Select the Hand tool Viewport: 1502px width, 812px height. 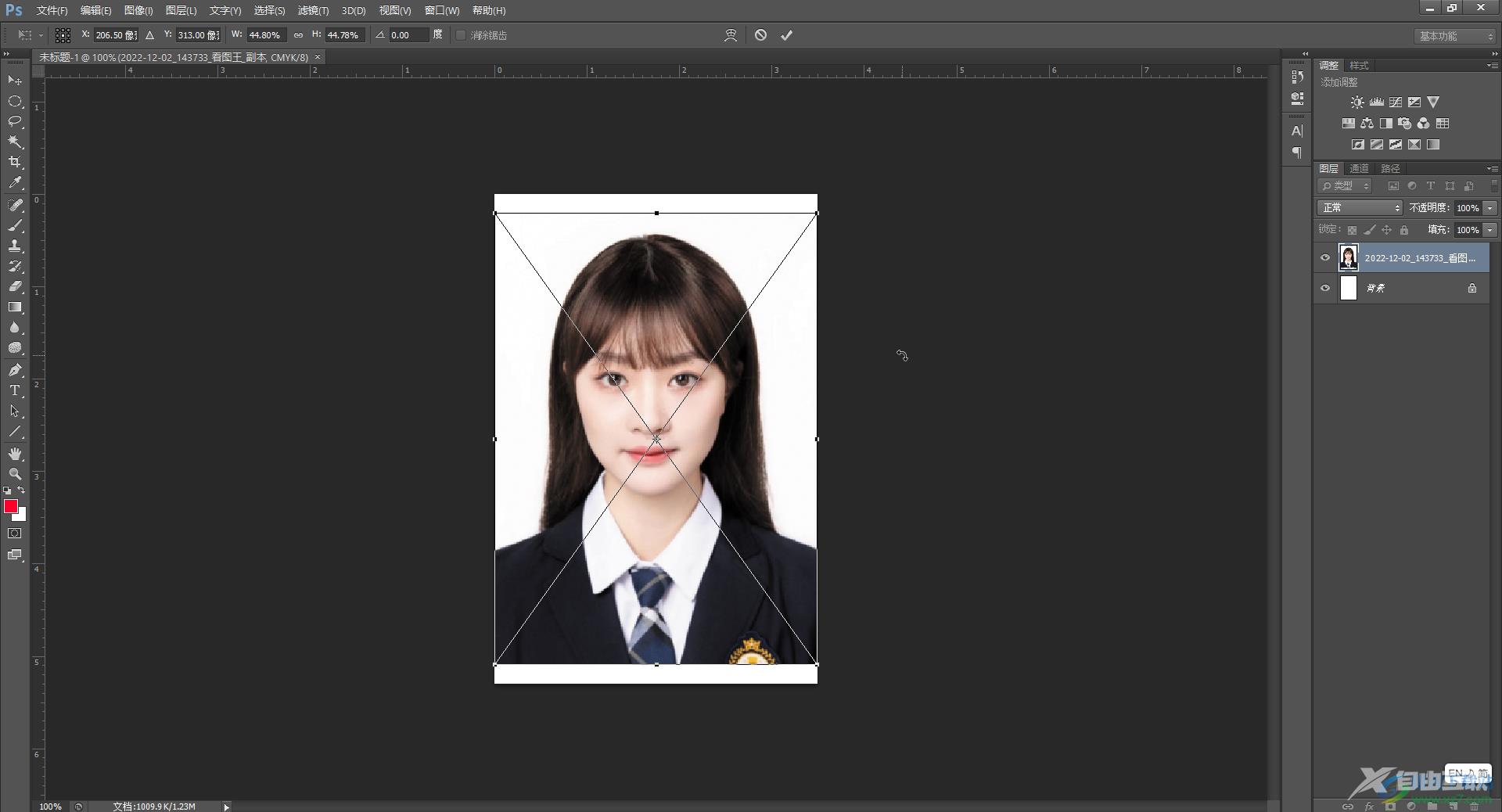15,454
